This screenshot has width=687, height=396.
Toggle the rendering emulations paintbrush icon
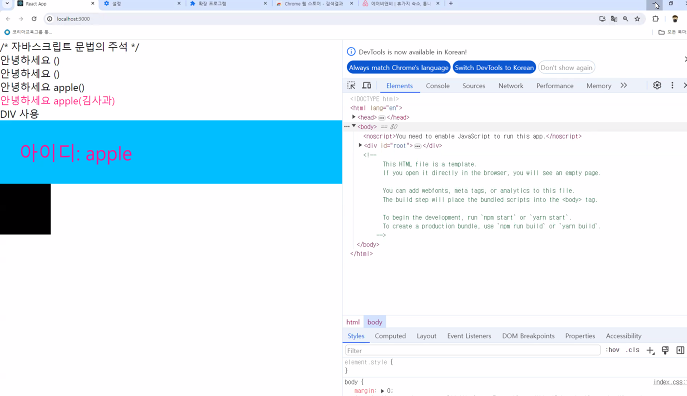(x=665, y=350)
